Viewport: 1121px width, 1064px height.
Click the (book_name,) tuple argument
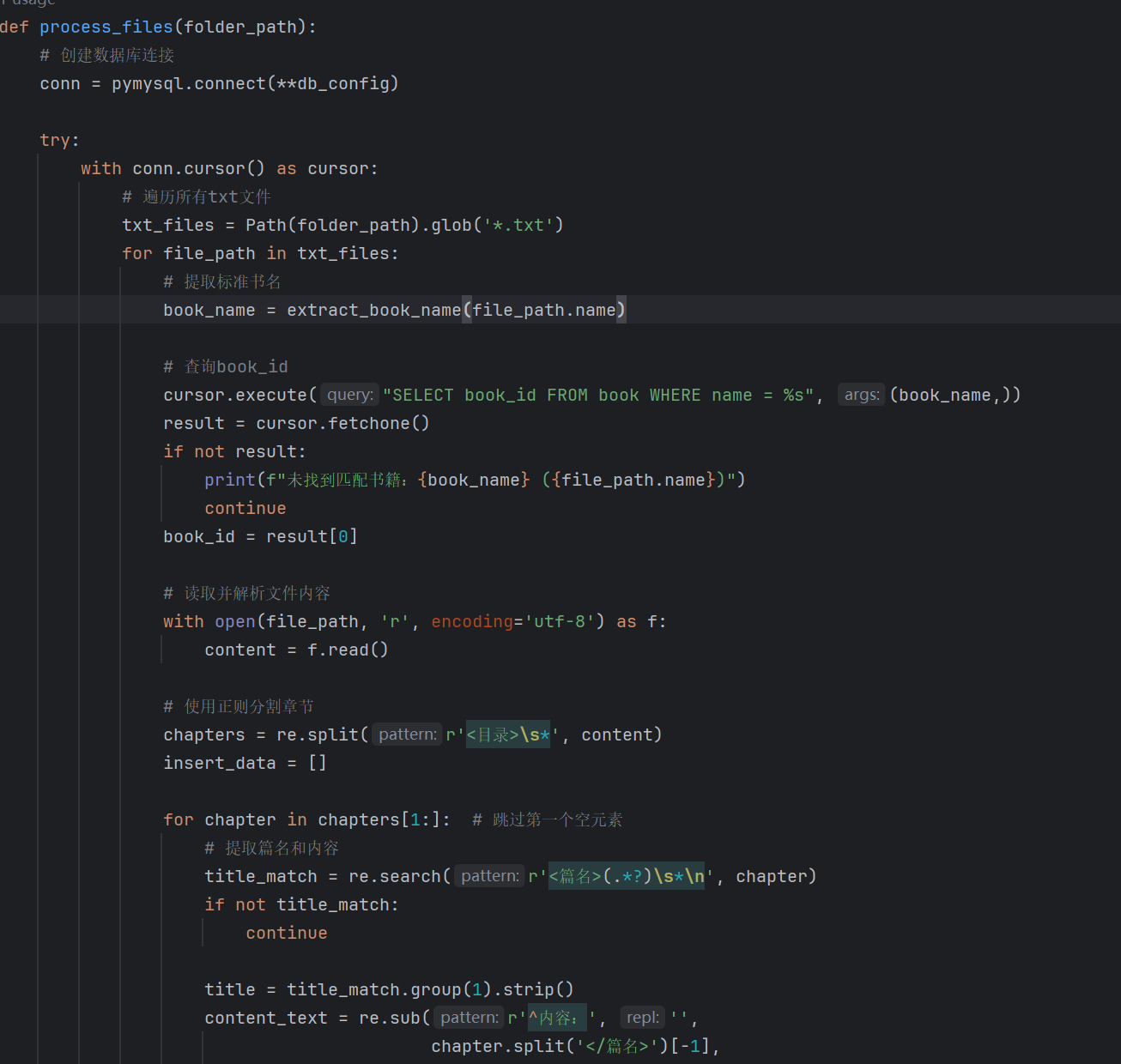[950, 395]
